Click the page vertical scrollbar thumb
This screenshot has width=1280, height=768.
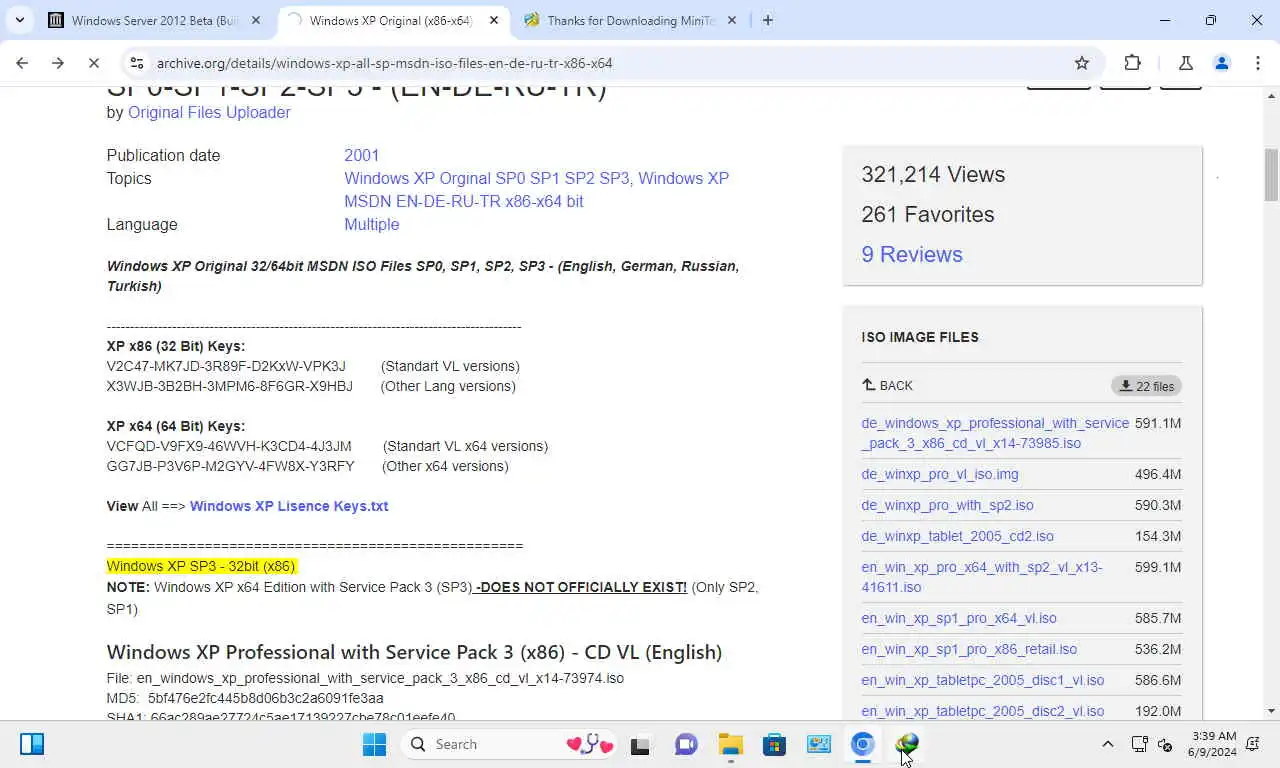(1271, 174)
